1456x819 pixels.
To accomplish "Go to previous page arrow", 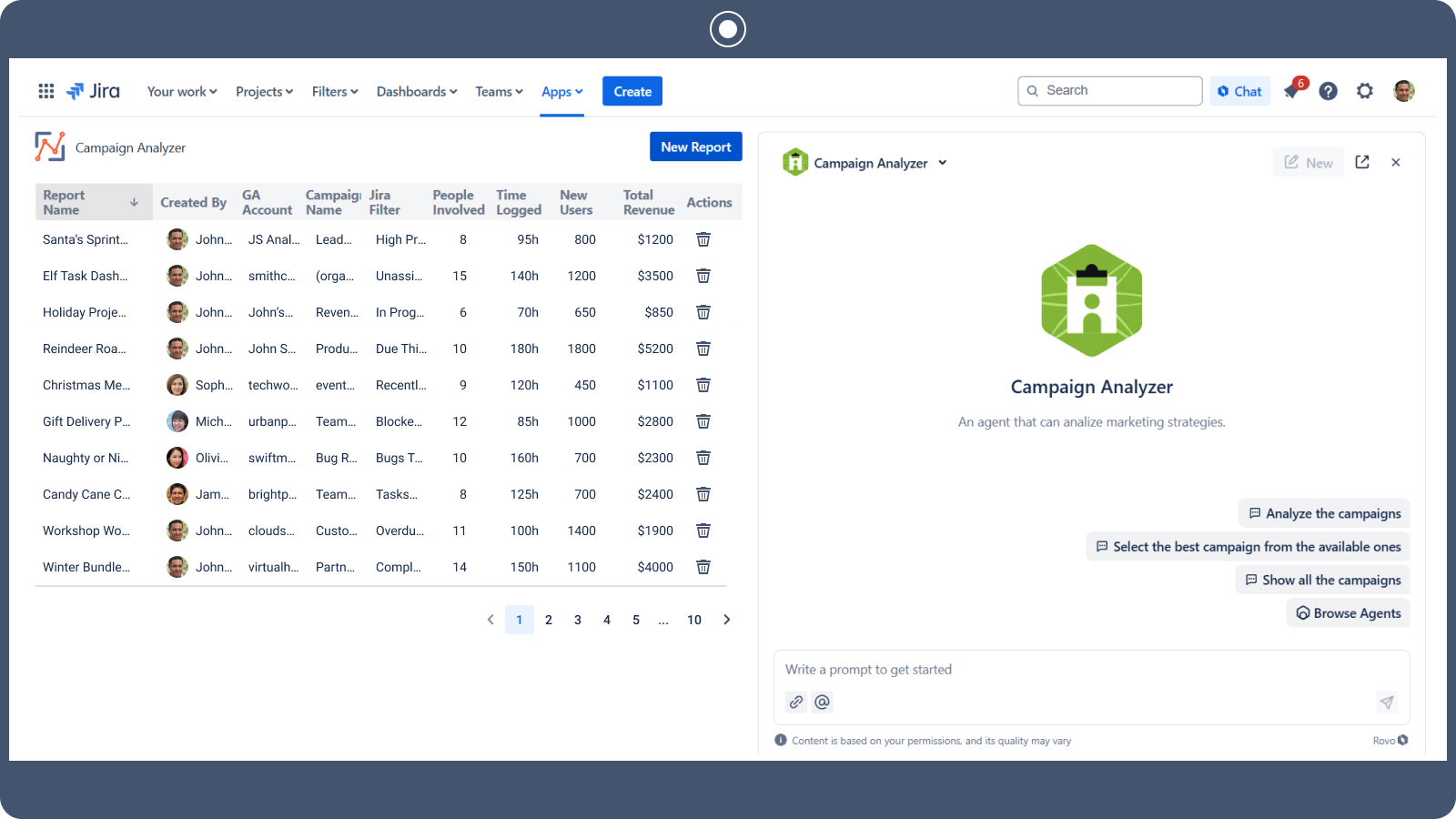I will pos(490,620).
